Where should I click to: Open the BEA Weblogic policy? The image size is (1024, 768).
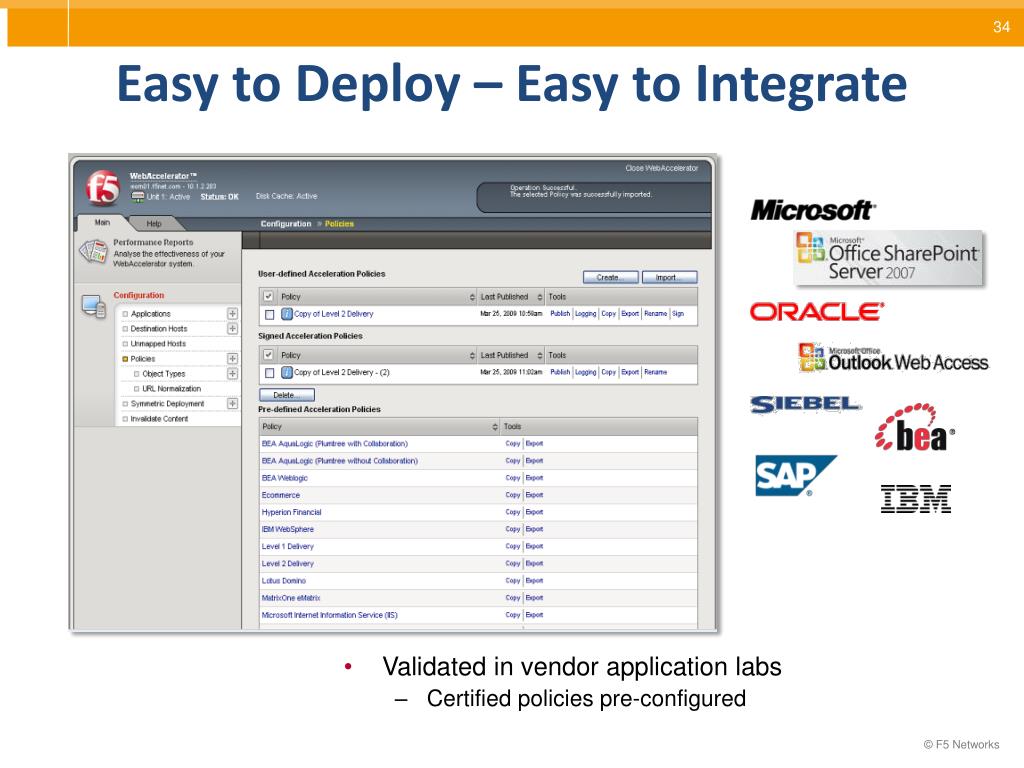click(285, 478)
